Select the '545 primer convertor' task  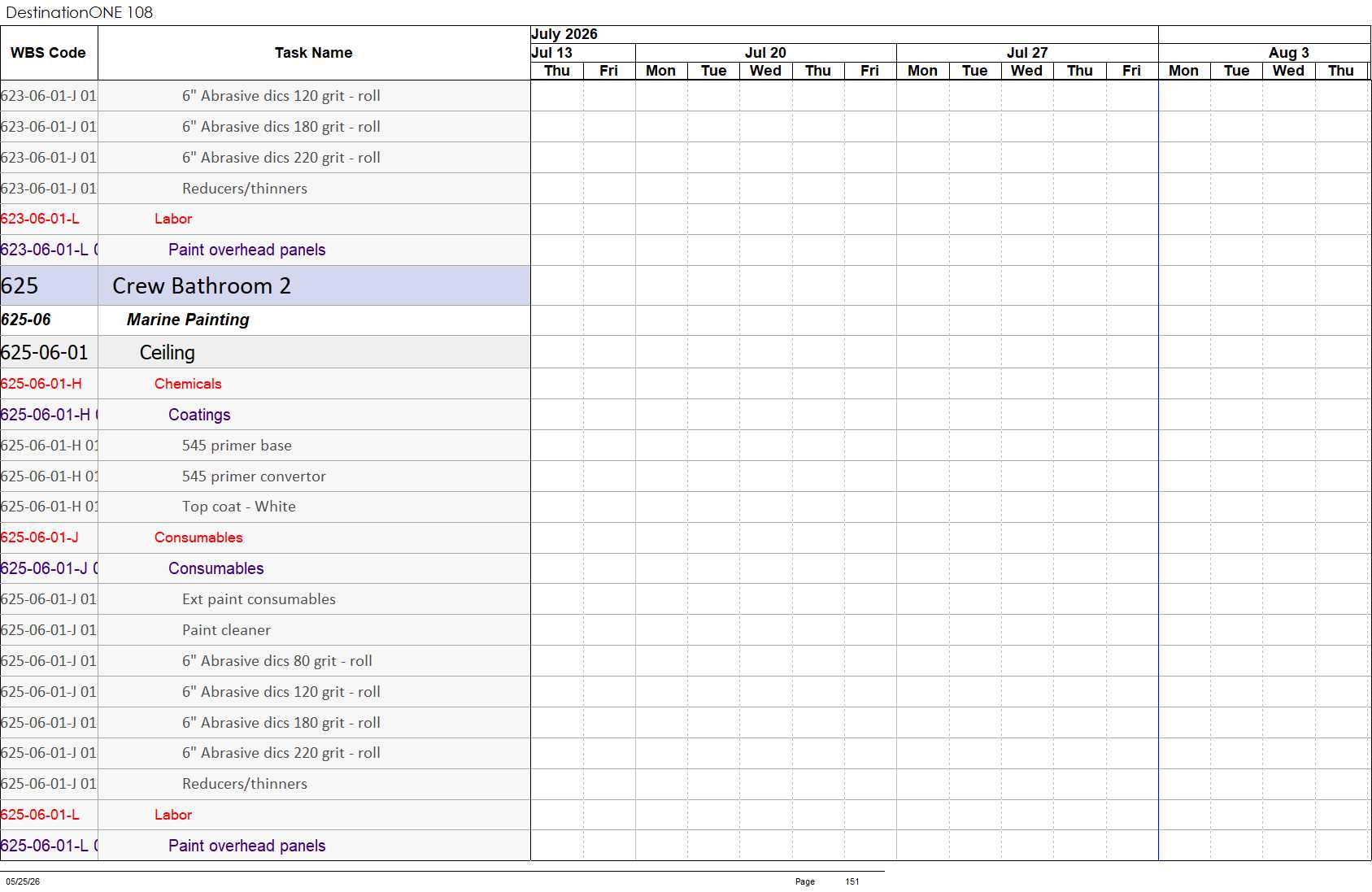pos(254,476)
